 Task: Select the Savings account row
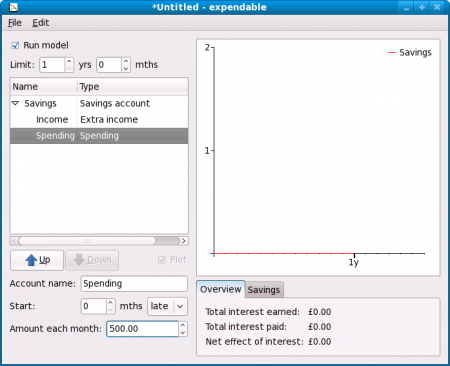[99, 103]
